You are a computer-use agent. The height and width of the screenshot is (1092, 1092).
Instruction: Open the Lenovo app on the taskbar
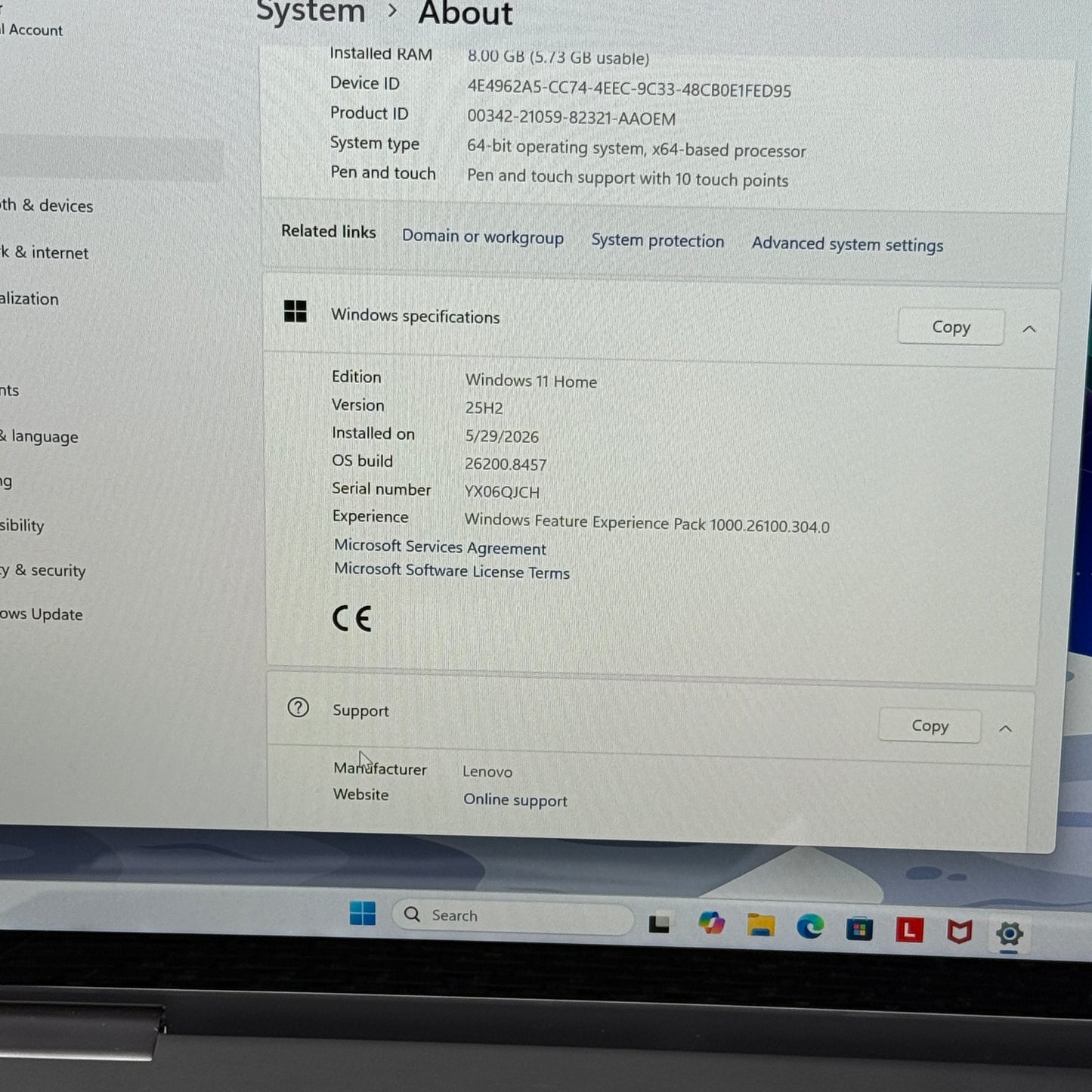coord(909,930)
